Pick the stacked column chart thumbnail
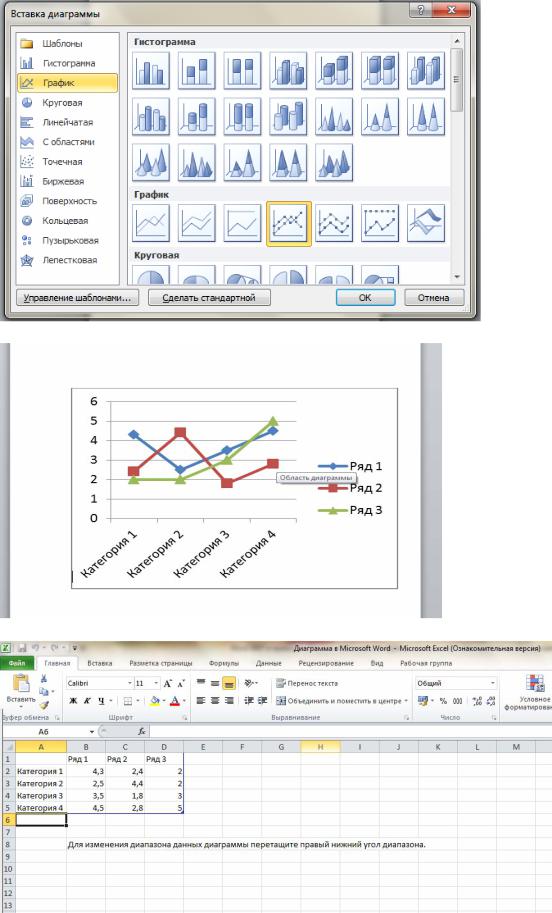The width and height of the screenshot is (552, 913). pos(197,70)
